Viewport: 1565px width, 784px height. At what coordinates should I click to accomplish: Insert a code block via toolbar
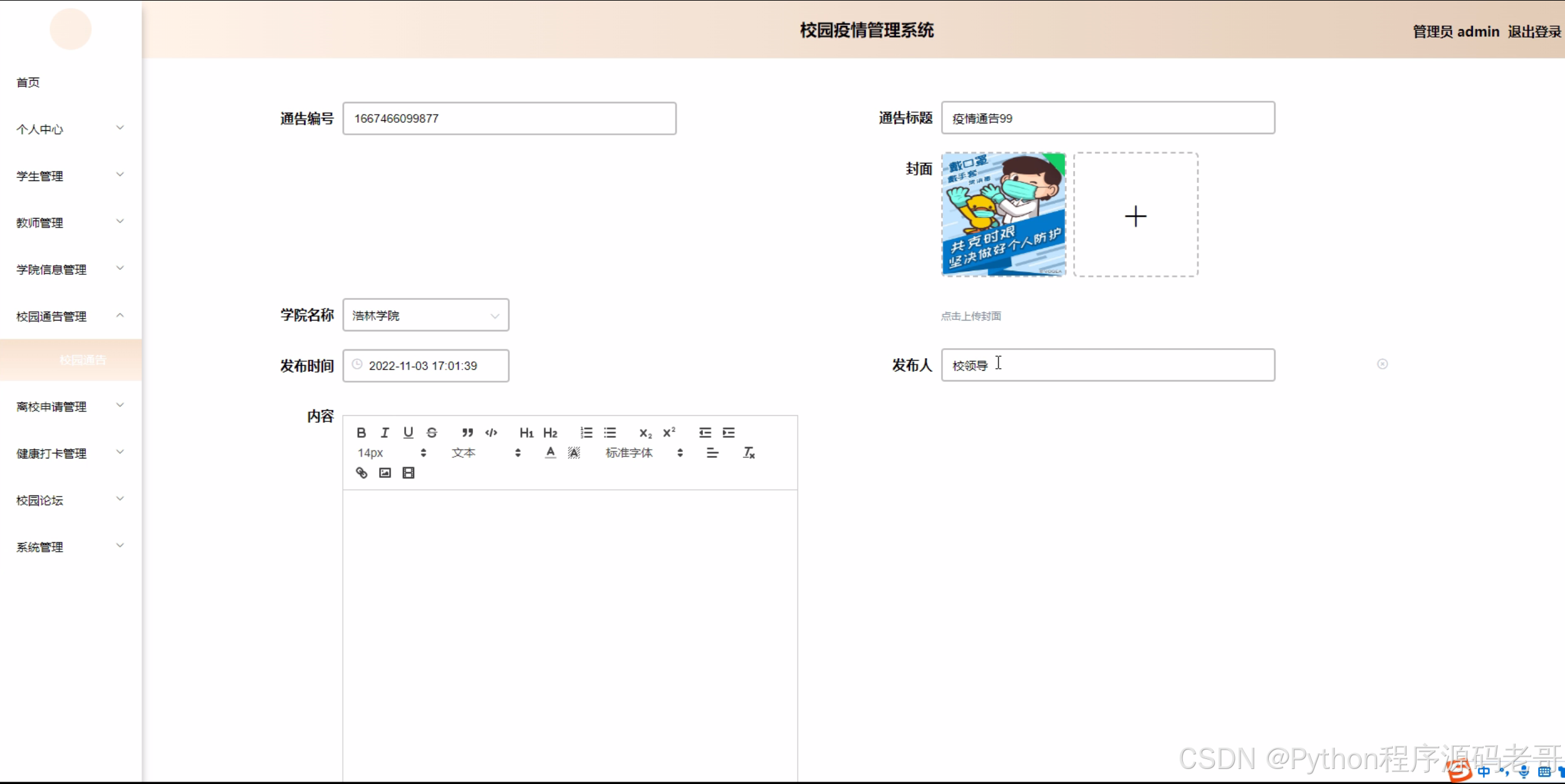coord(491,433)
